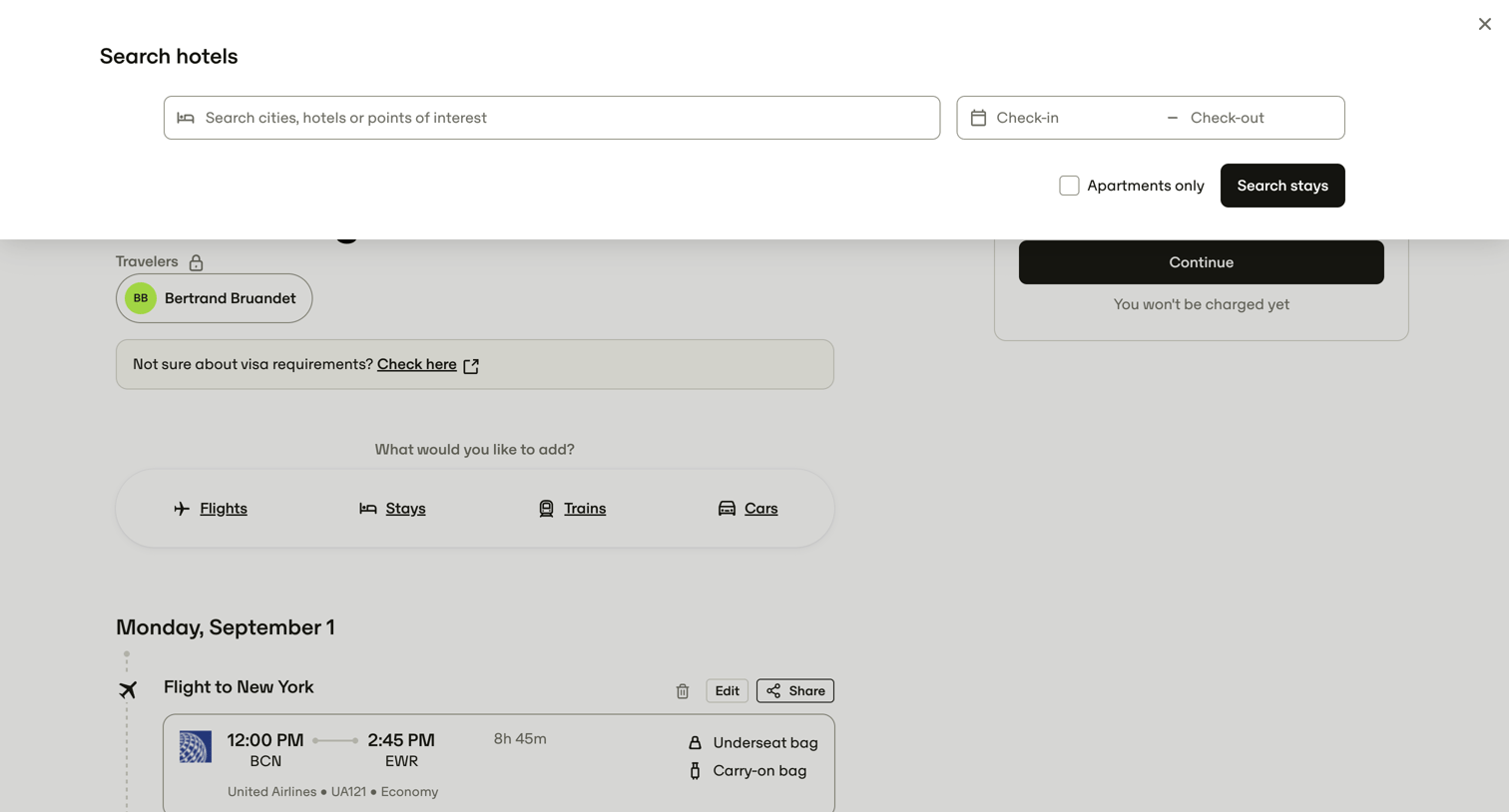This screenshot has height=812, width=1509.
Task: Click United Airlines UA121 Economy text
Action: 332,792
